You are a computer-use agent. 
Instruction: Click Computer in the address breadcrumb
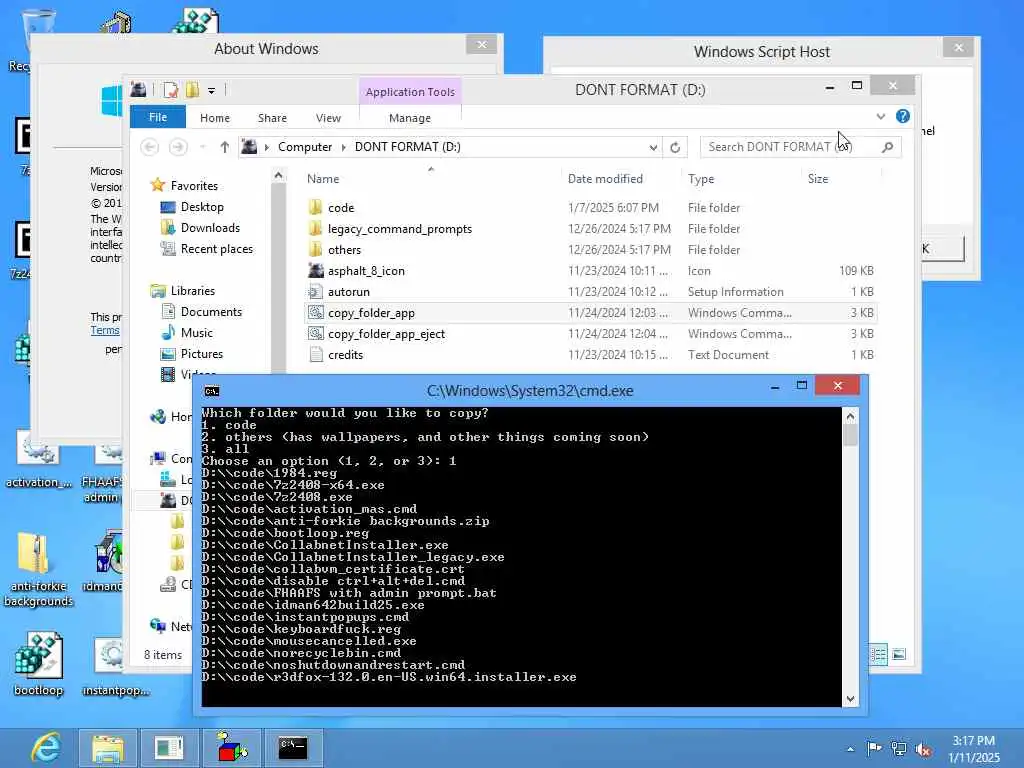(305, 147)
